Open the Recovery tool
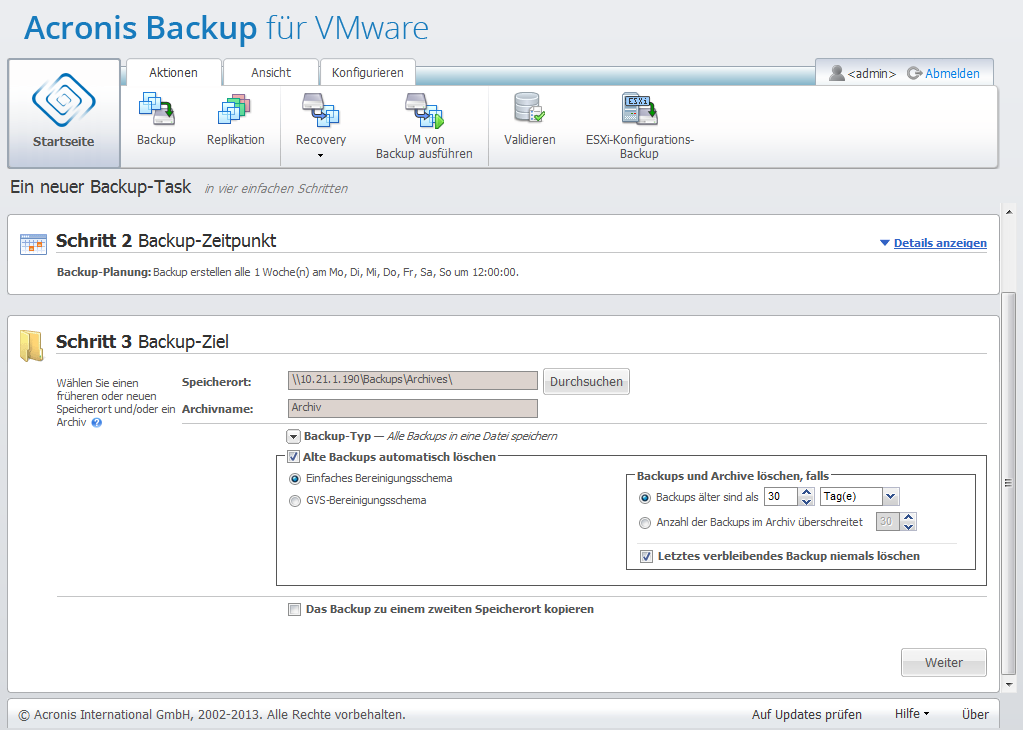Image resolution: width=1023 pixels, height=730 pixels. coord(320,110)
